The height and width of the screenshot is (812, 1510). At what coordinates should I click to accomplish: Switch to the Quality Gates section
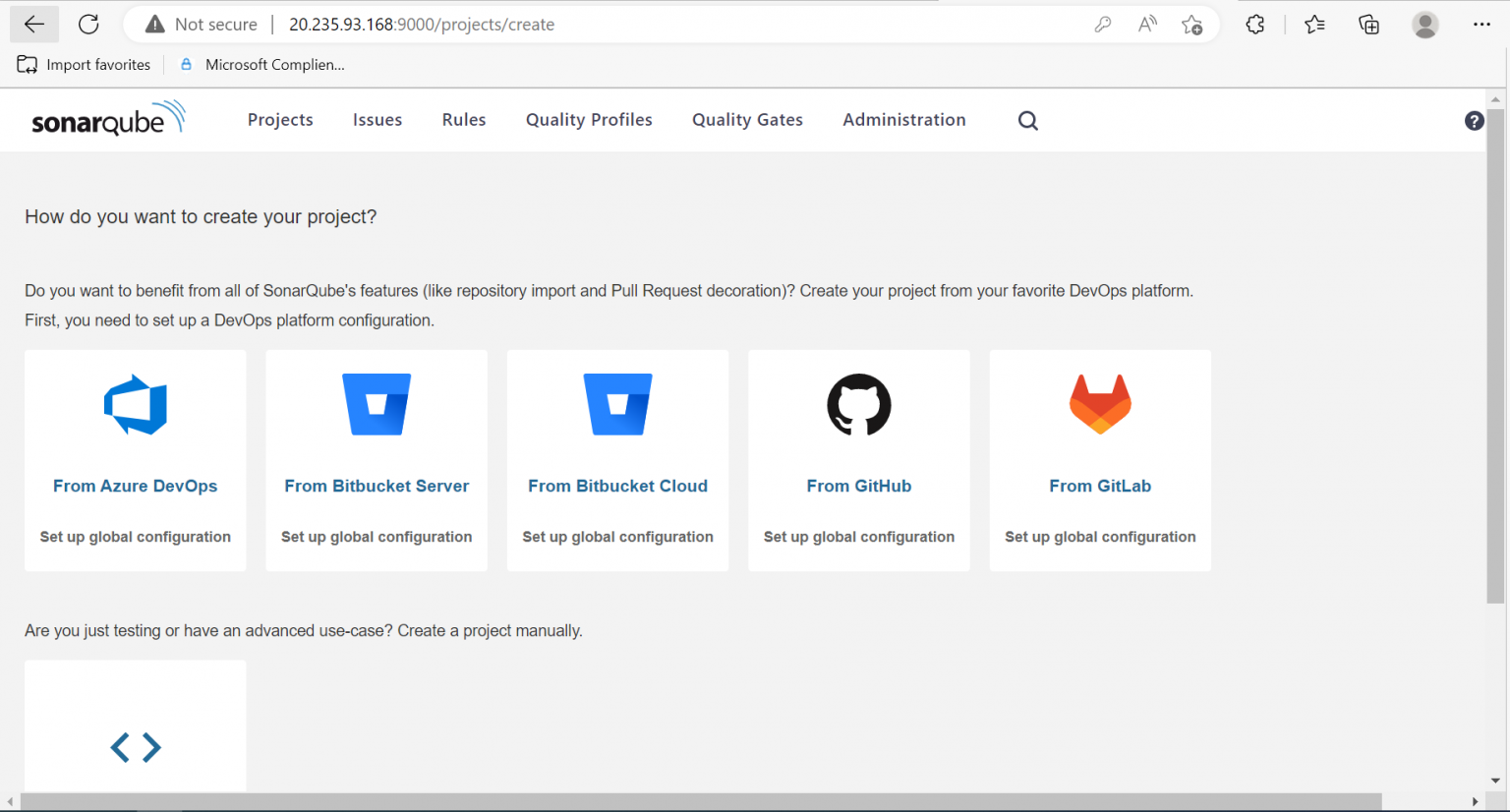point(747,119)
